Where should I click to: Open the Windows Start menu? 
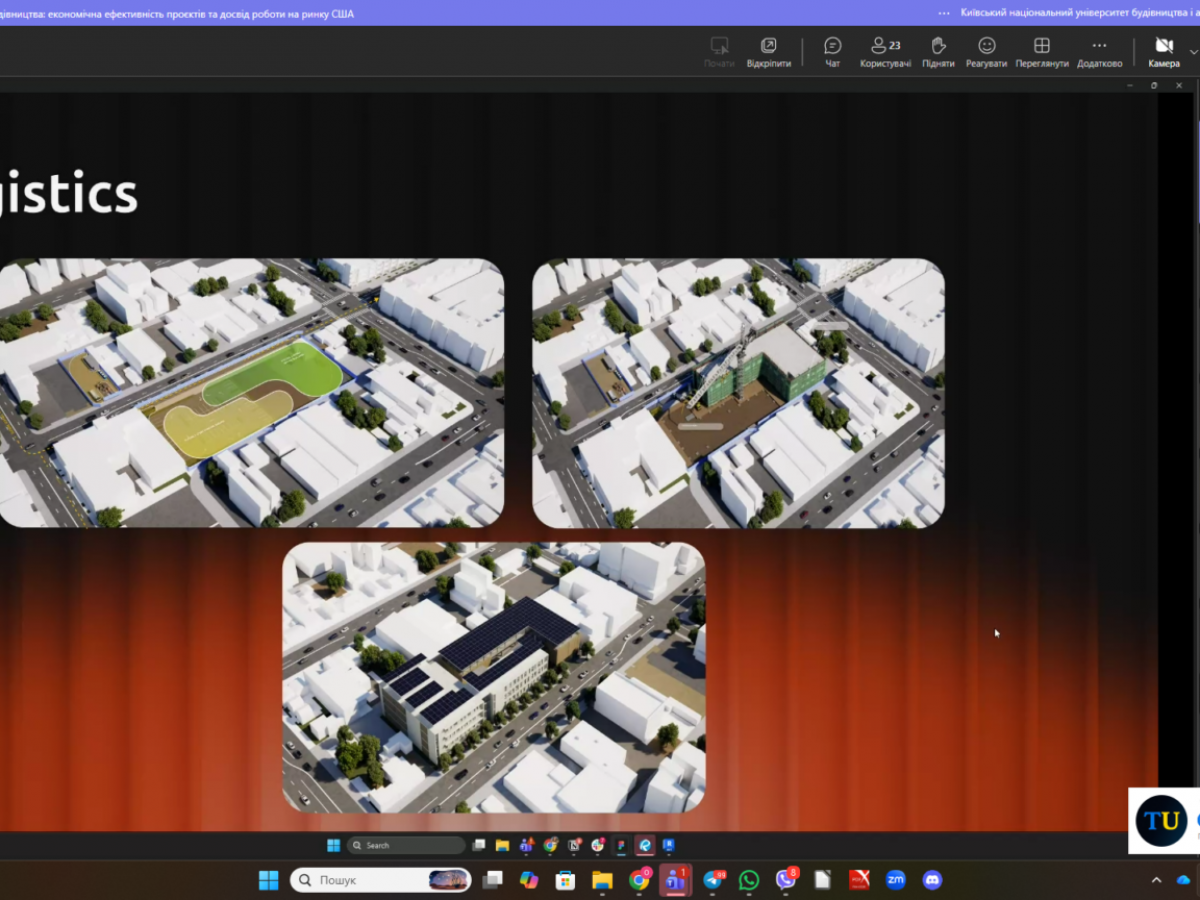(x=269, y=880)
